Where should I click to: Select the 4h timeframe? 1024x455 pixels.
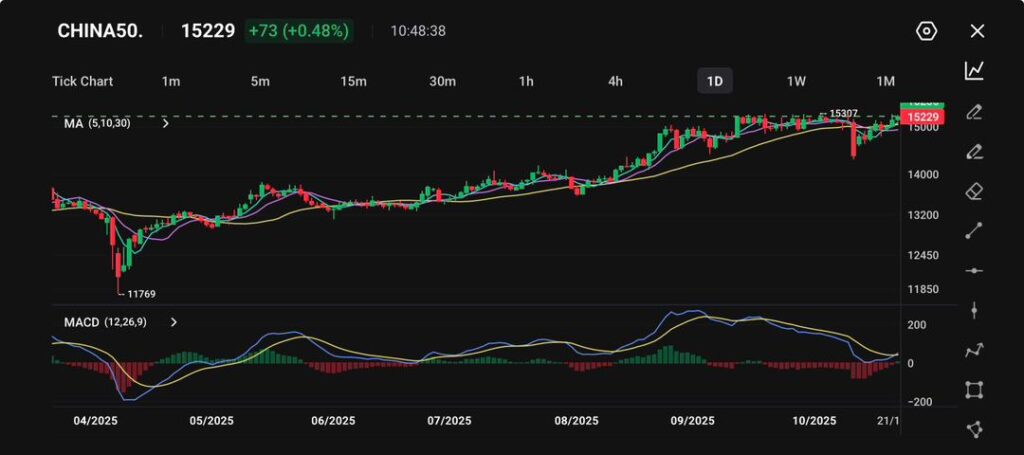(x=615, y=81)
